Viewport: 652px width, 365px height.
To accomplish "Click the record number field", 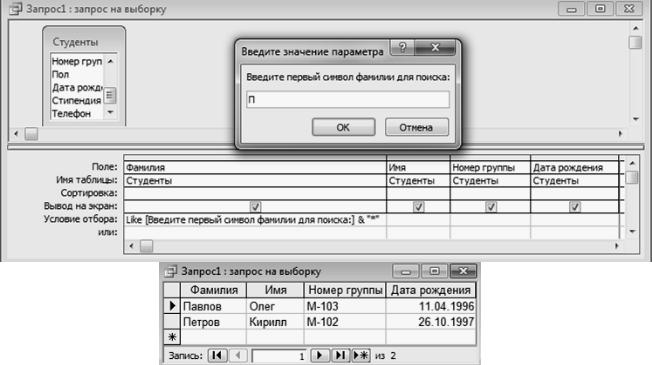I will tap(279, 356).
